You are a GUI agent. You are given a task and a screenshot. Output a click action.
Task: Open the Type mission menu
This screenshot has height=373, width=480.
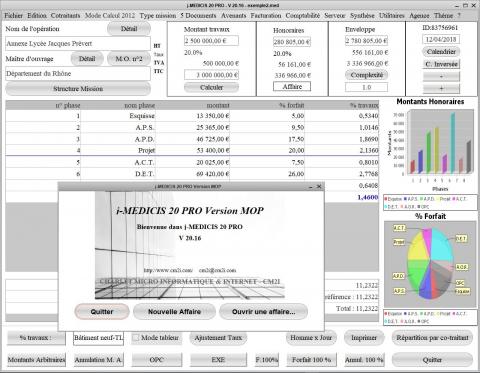[x=158, y=16]
